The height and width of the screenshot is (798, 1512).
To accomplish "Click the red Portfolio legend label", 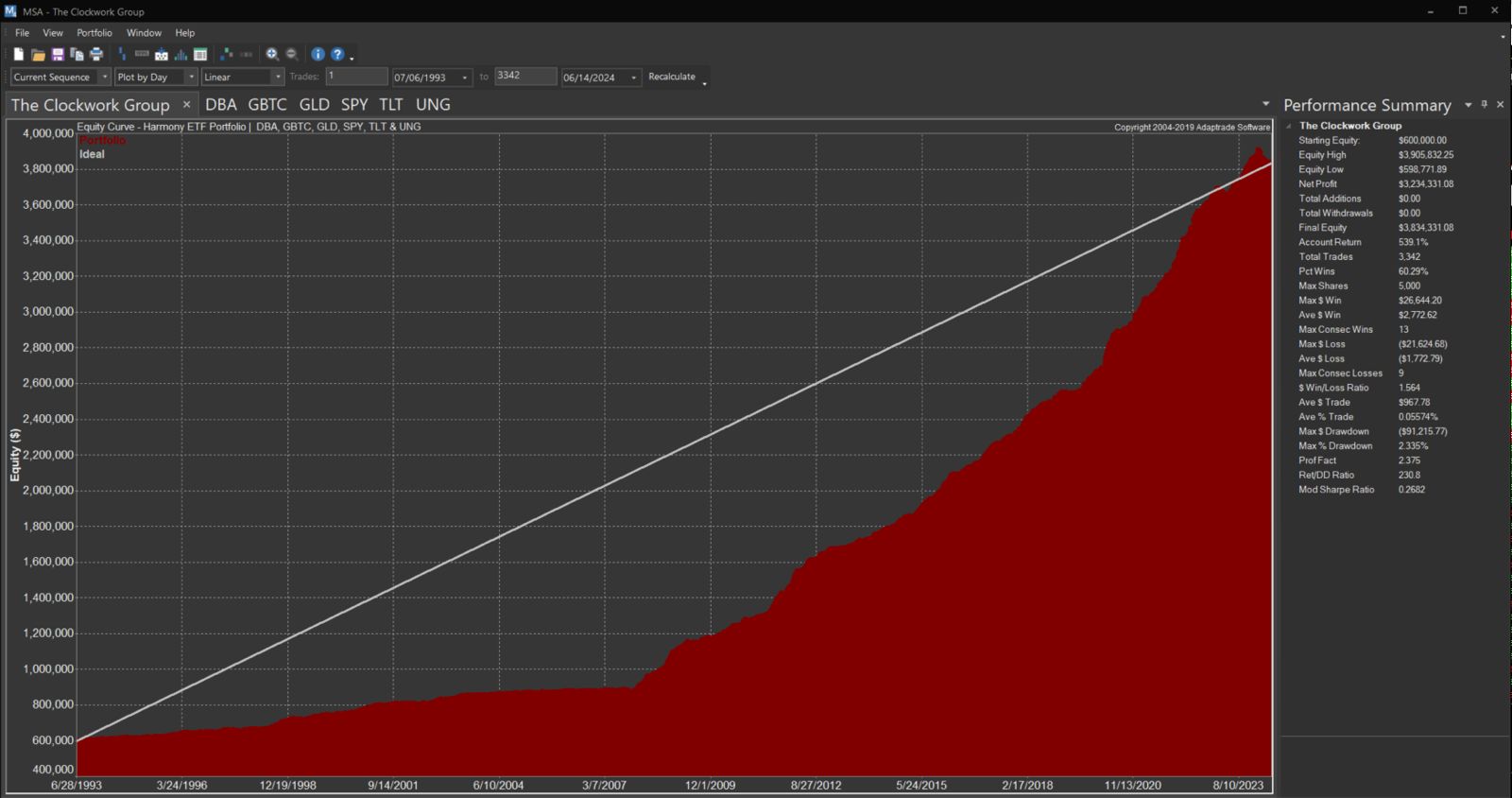I will point(102,140).
